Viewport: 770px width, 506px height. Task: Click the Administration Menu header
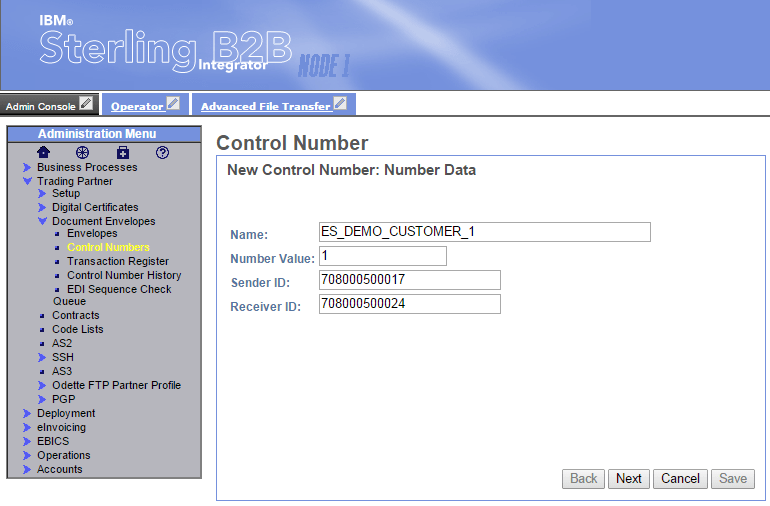click(x=104, y=134)
